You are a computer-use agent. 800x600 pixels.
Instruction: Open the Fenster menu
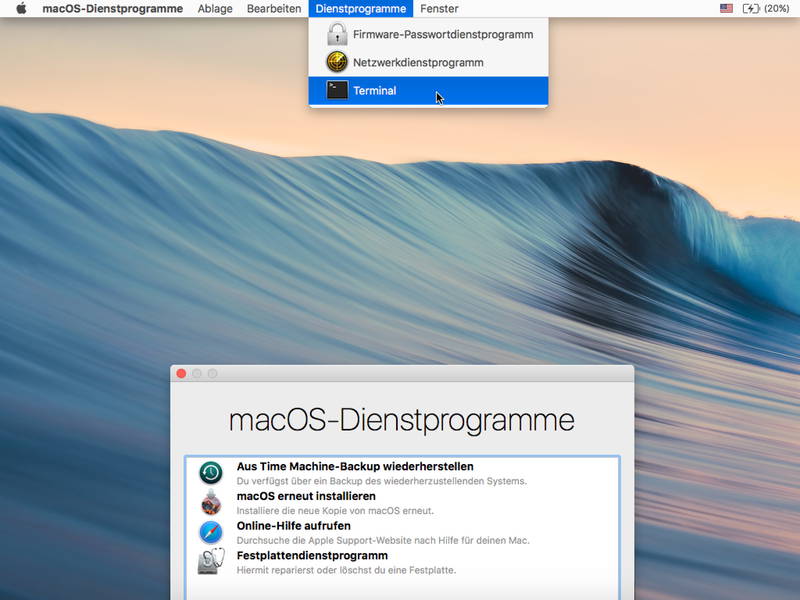coord(439,9)
